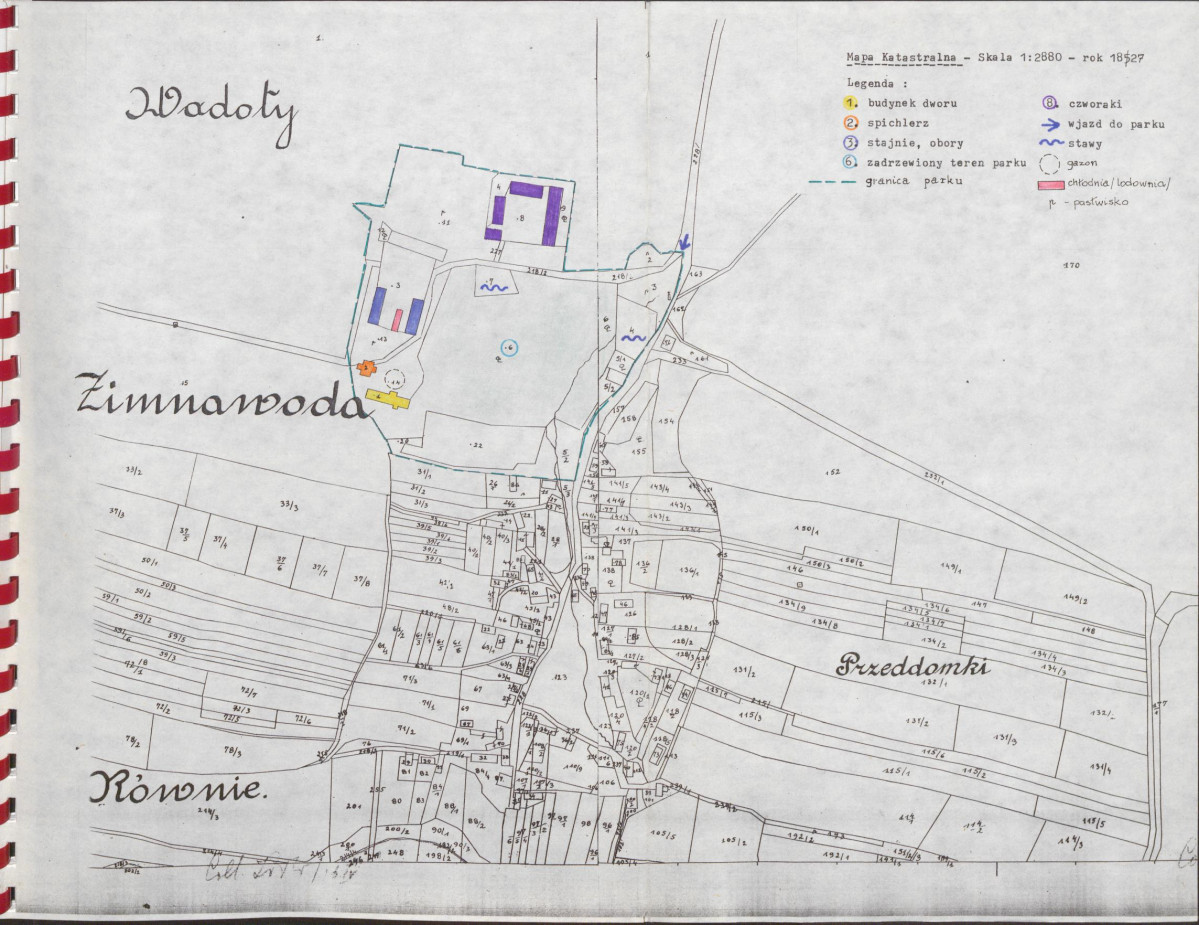The width and height of the screenshot is (1199, 925).
Task: Click parcel number '78/3'
Action: tap(232, 752)
